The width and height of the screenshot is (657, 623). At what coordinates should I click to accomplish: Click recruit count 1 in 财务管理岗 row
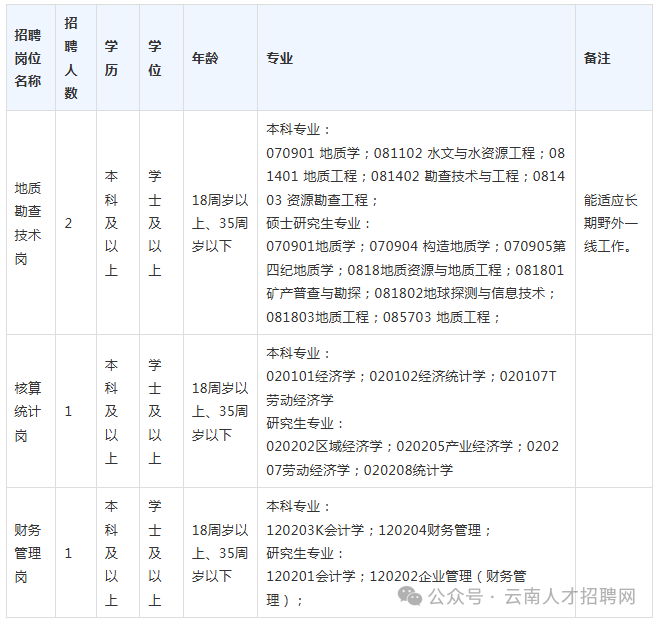click(x=76, y=553)
